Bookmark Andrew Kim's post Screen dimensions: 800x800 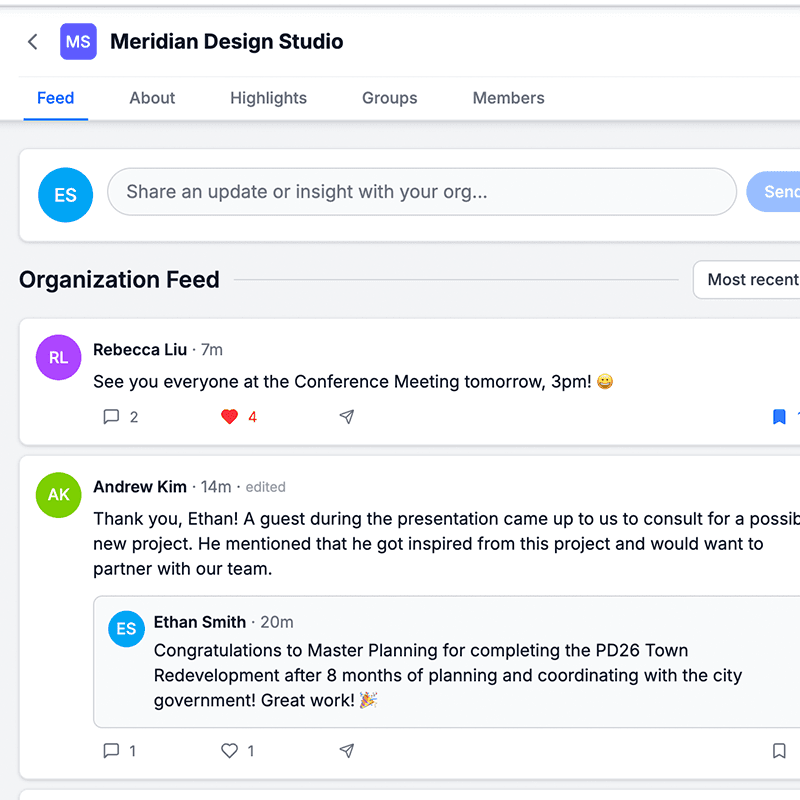[x=779, y=750]
